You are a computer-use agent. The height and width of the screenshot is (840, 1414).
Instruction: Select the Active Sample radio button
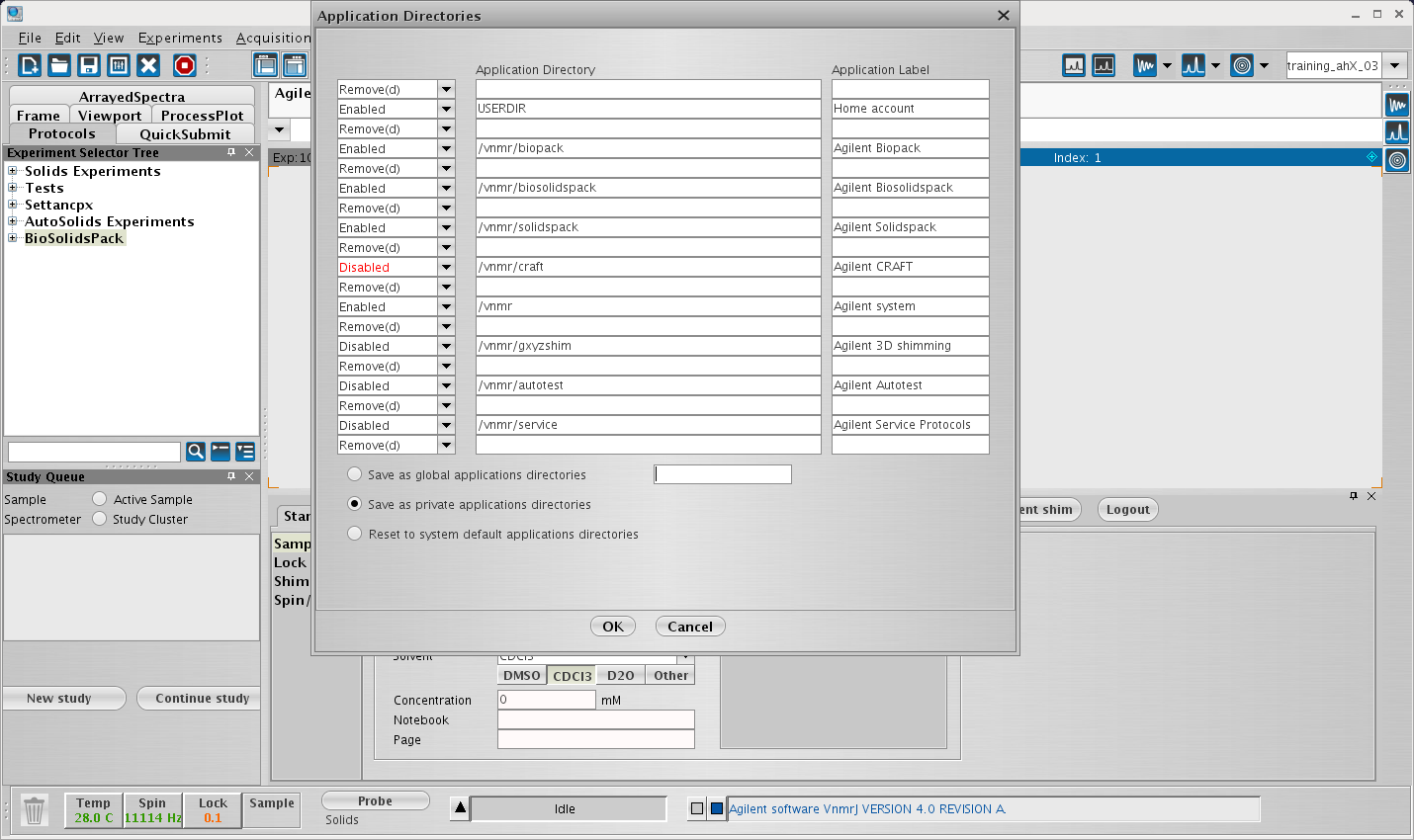tap(99, 499)
